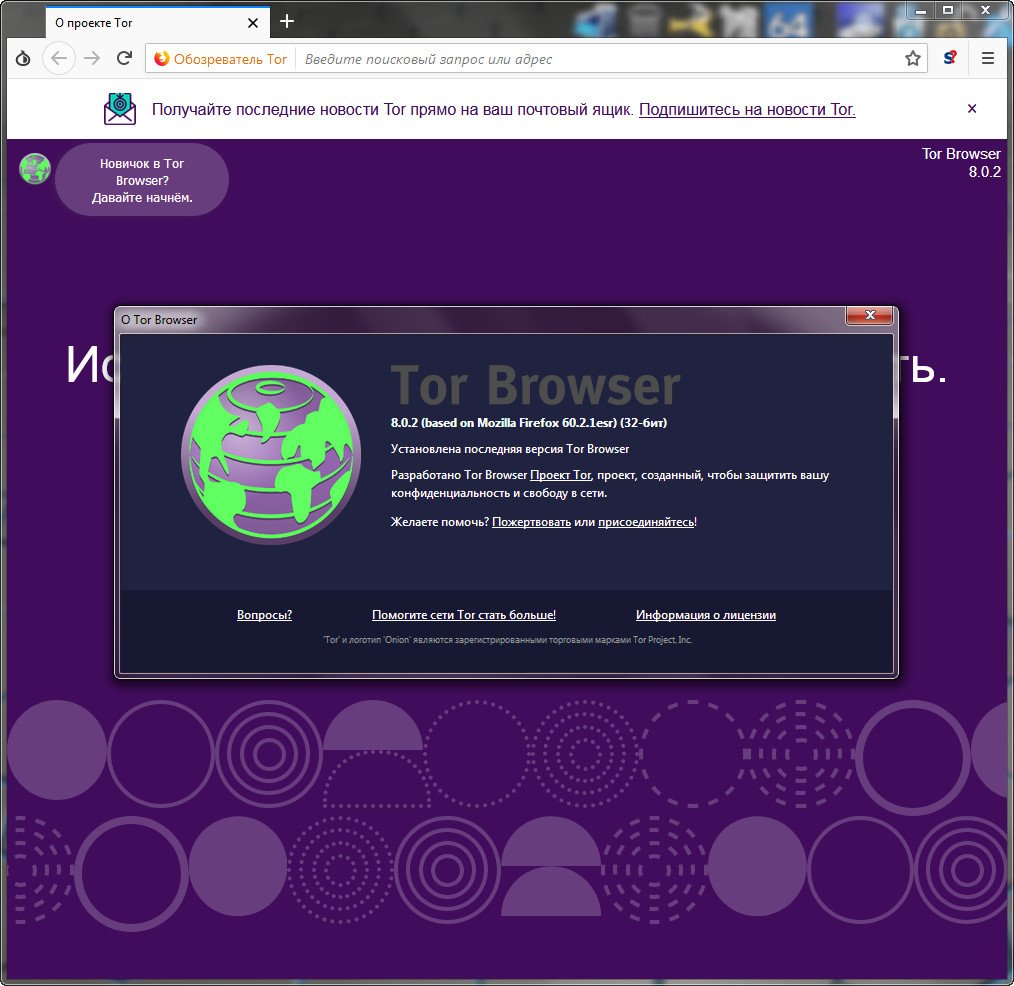Image resolution: width=1014 pixels, height=986 pixels.
Task: Click the "Вопросы?" link in dialog
Action: [x=264, y=615]
